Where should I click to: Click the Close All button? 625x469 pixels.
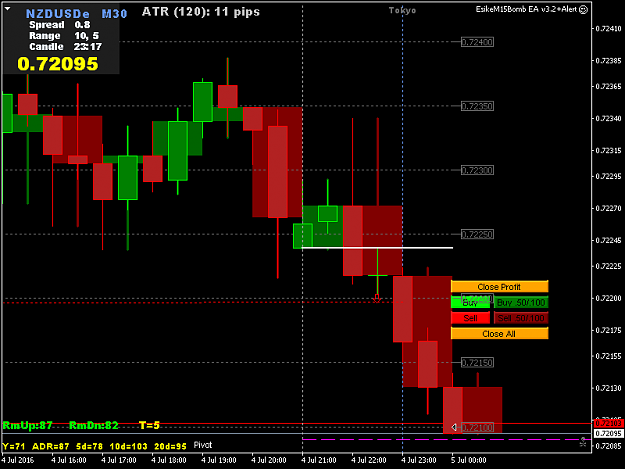(499, 334)
